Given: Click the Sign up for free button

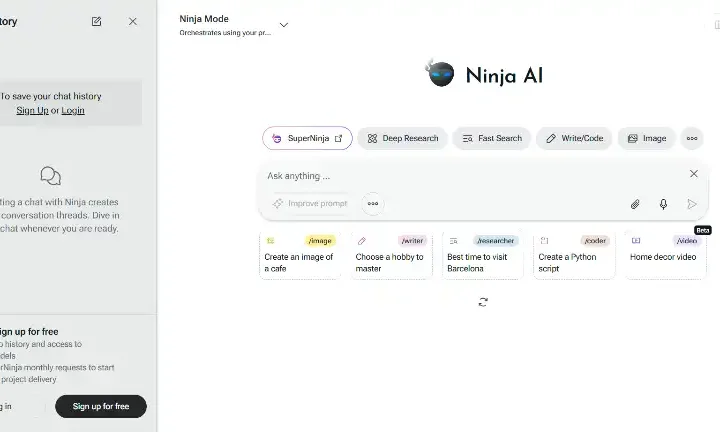Looking at the screenshot, I should (101, 406).
